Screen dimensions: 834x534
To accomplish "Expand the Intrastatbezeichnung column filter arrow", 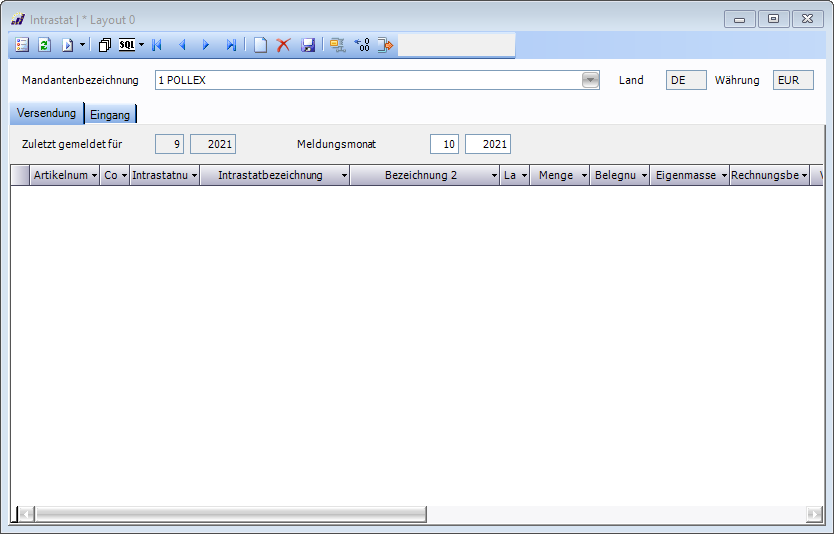I will tap(344, 176).
